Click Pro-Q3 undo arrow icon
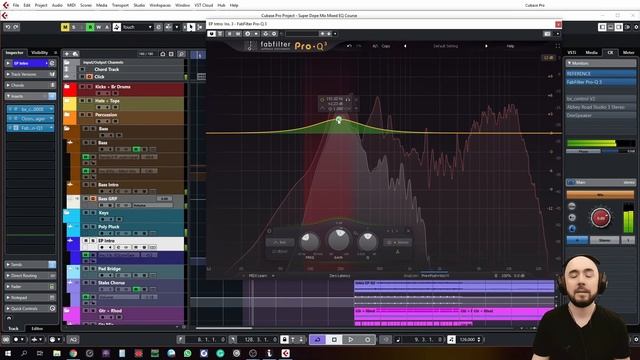640x360 pixels. pos(349,46)
